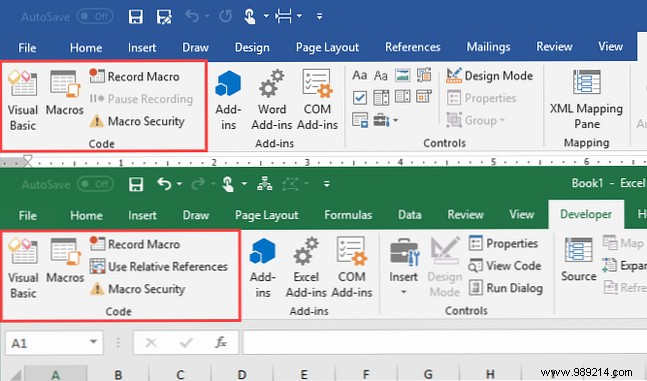647x381 pixels.
Task: Select column B header in Excel
Action: click(x=118, y=374)
